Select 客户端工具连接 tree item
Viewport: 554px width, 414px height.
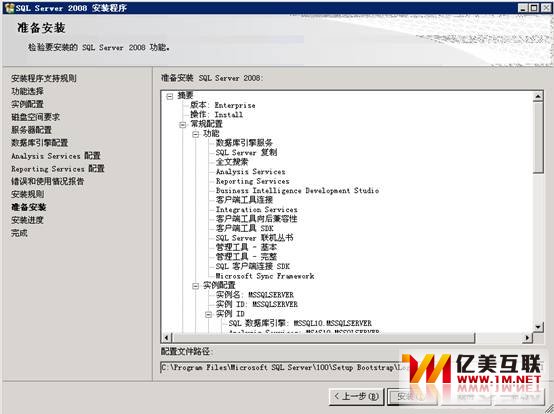point(244,200)
